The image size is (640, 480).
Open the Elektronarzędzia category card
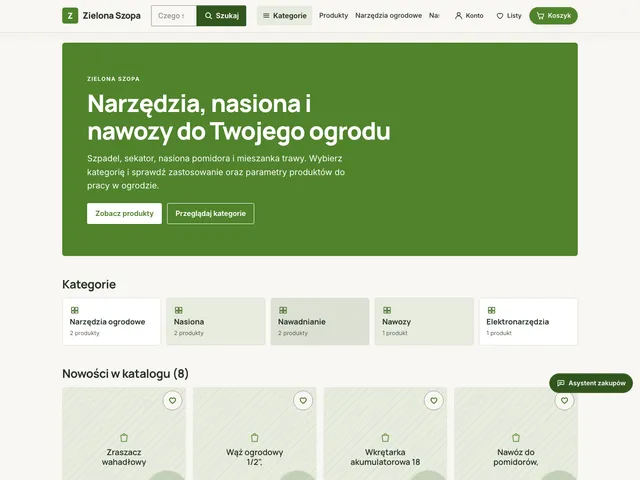(529, 322)
